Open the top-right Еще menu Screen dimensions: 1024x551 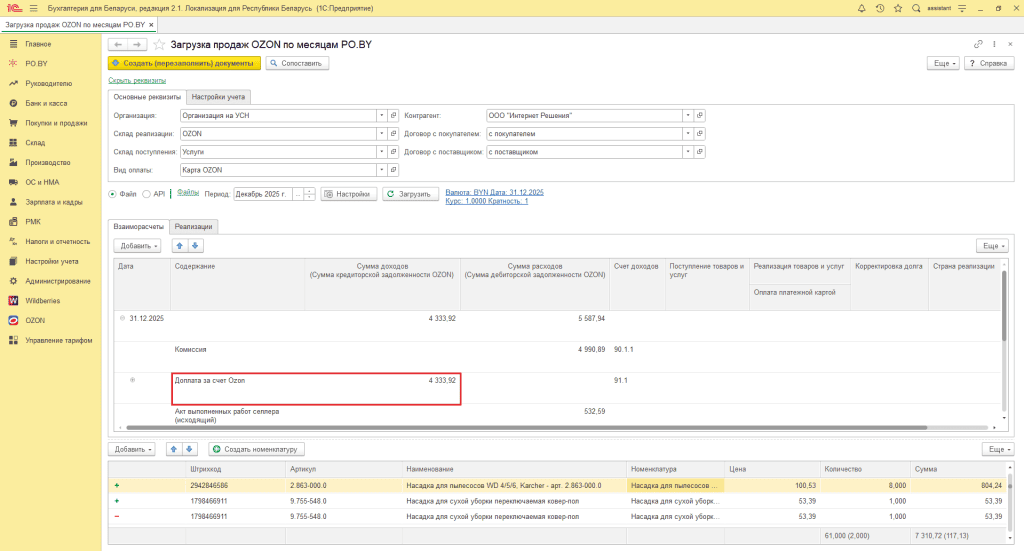coord(943,63)
